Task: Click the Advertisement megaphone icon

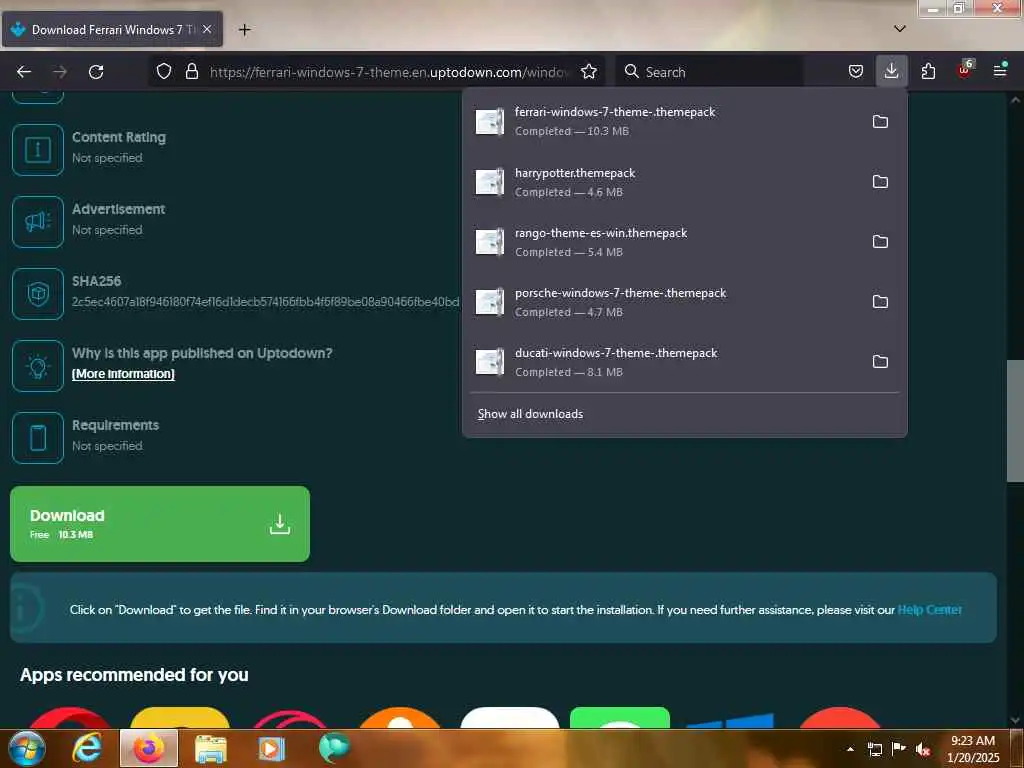Action: (38, 222)
